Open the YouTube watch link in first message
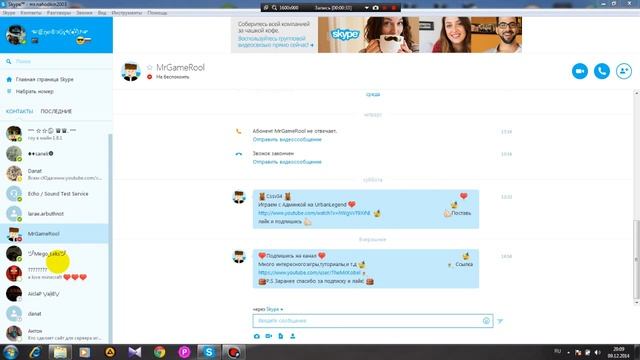 pyautogui.click(x=314, y=213)
